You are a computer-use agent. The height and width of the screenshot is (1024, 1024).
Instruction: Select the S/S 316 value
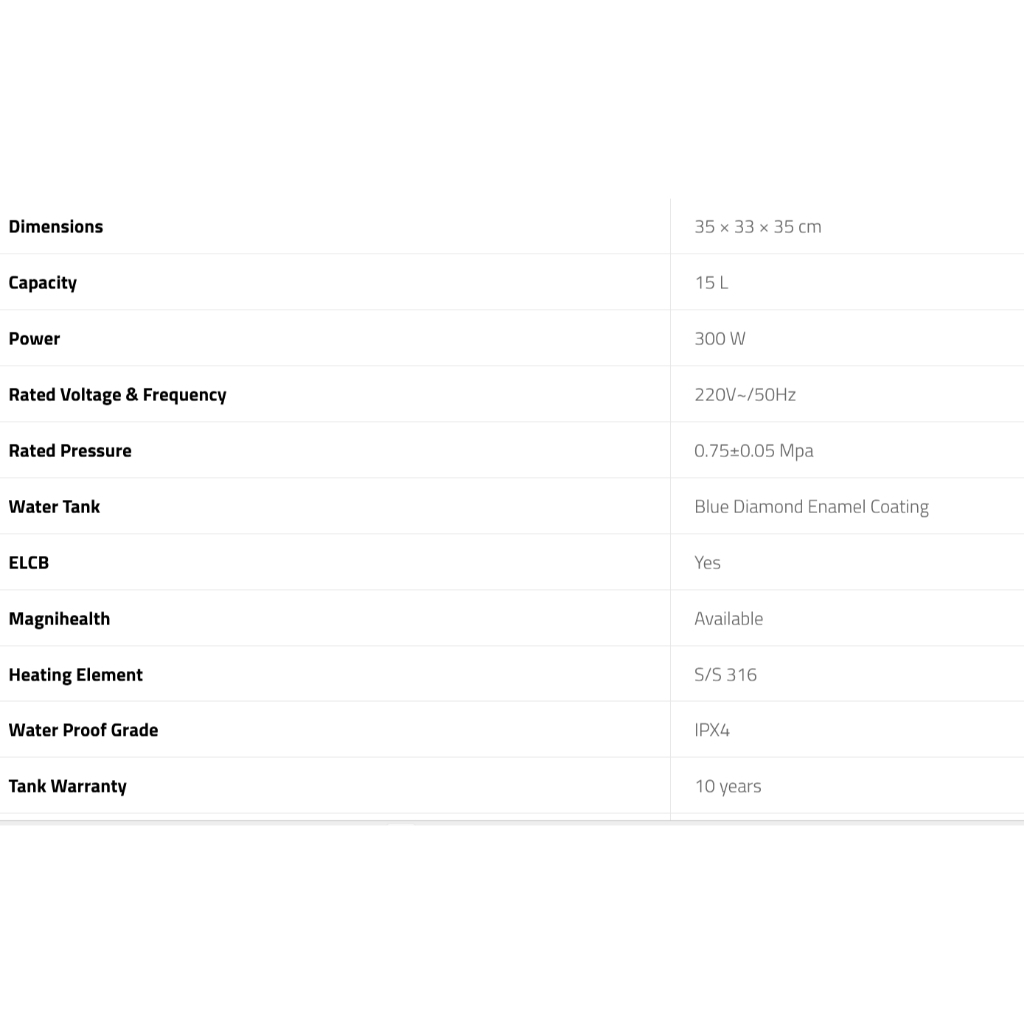point(725,675)
